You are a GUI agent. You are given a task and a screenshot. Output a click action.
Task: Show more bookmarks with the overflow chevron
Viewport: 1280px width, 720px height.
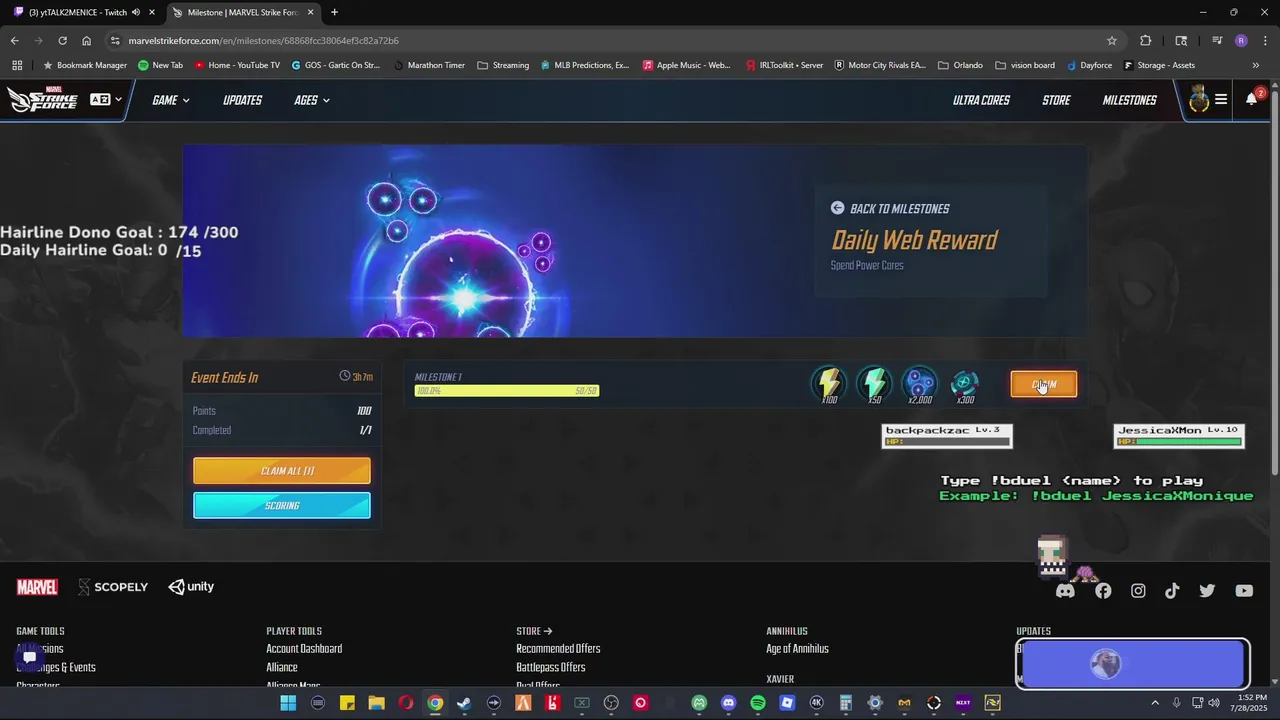(1256, 65)
